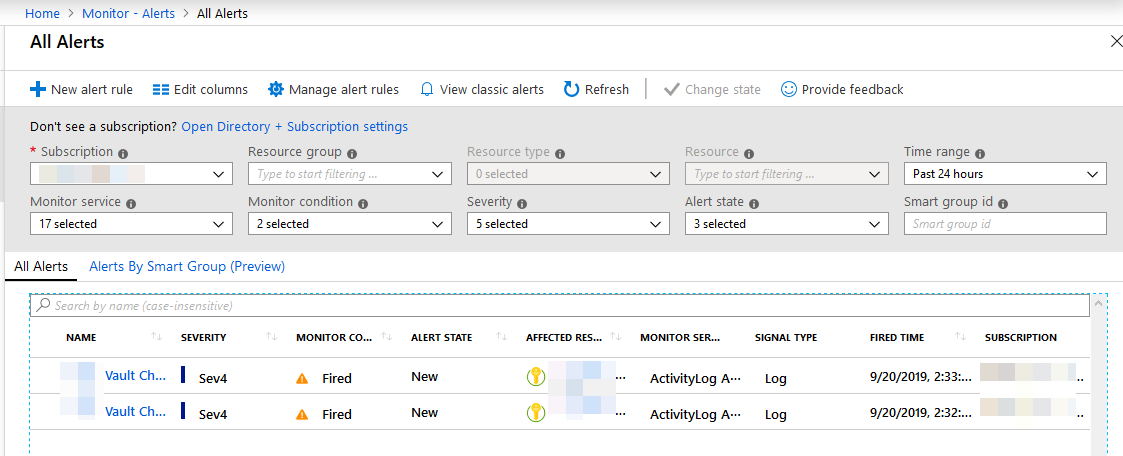Click the New alert rule plus icon

pos(38,90)
